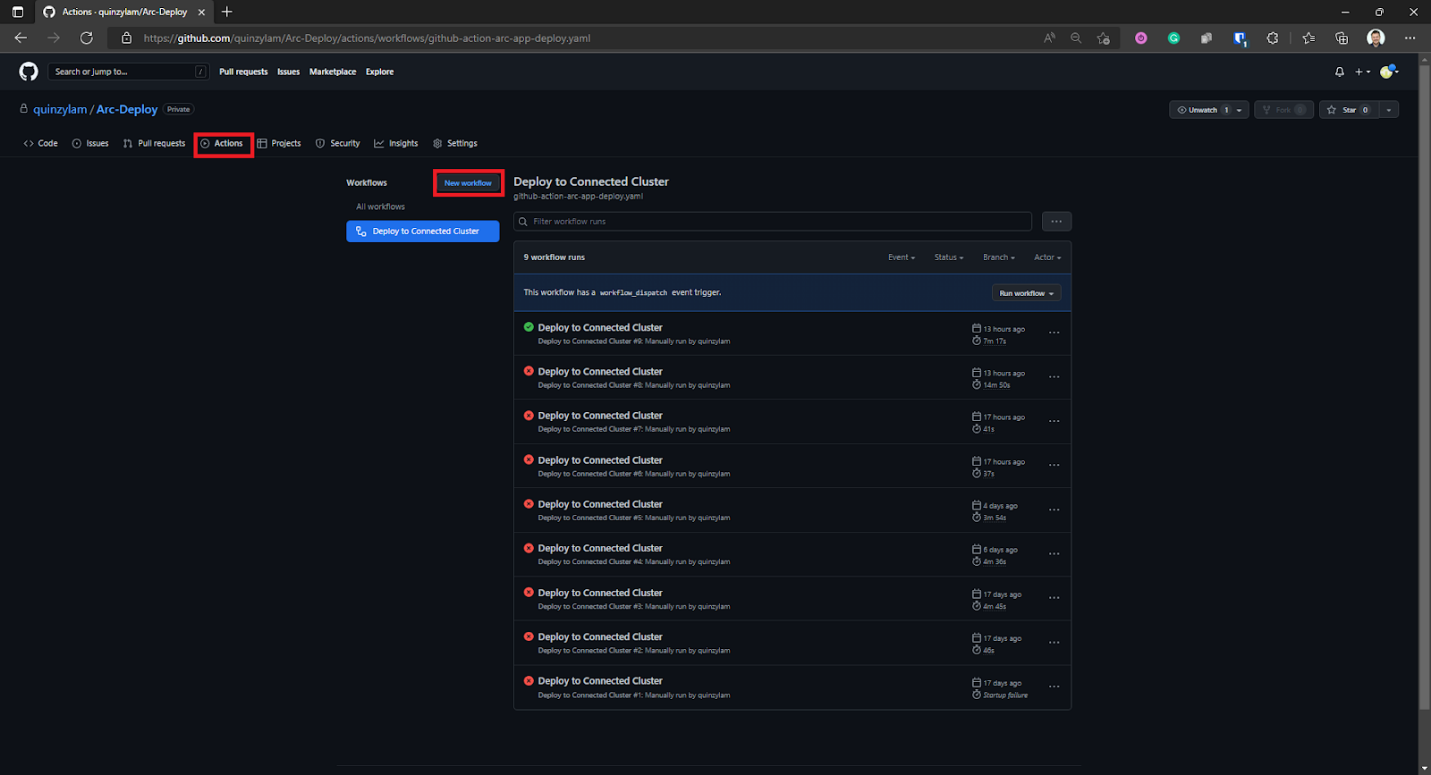Add this page to favorites
Screen dimensions: 1431x775
[x=1103, y=38]
